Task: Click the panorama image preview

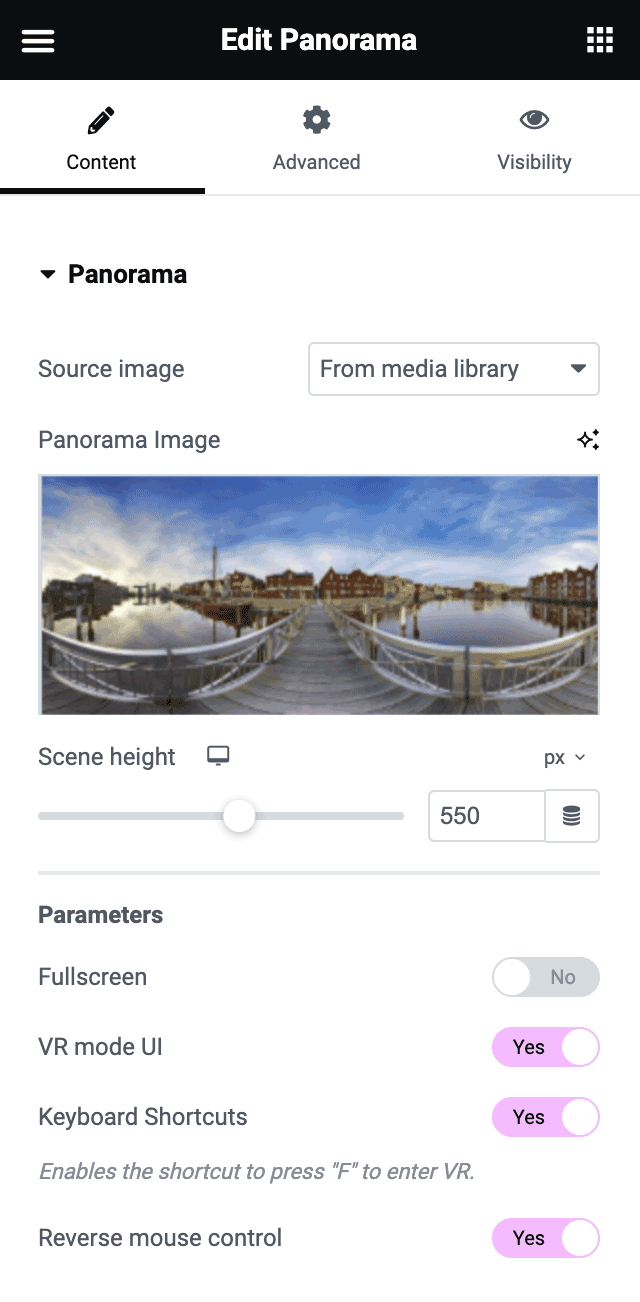Action: 319,595
